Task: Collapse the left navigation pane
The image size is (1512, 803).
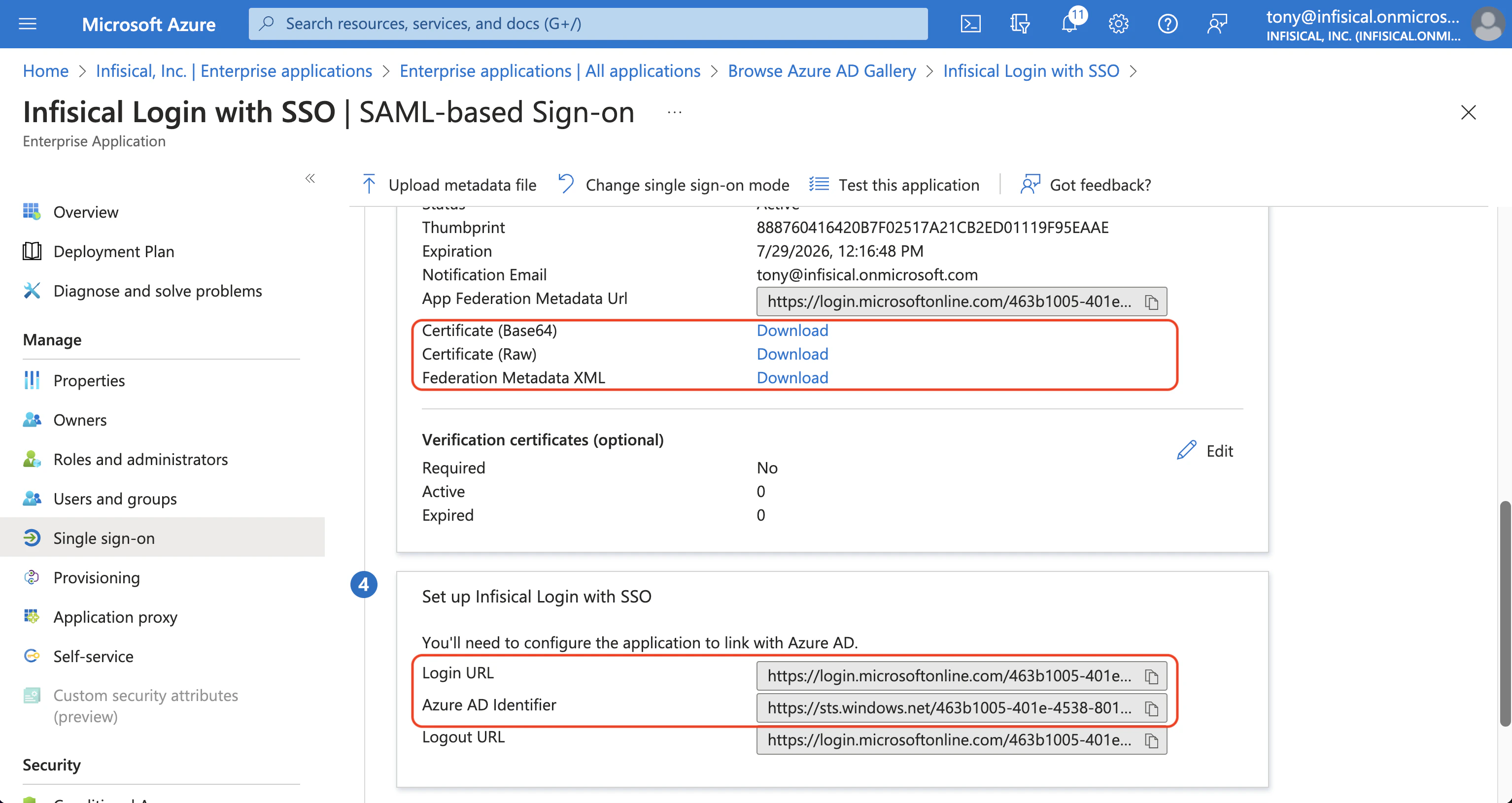Action: [310, 178]
